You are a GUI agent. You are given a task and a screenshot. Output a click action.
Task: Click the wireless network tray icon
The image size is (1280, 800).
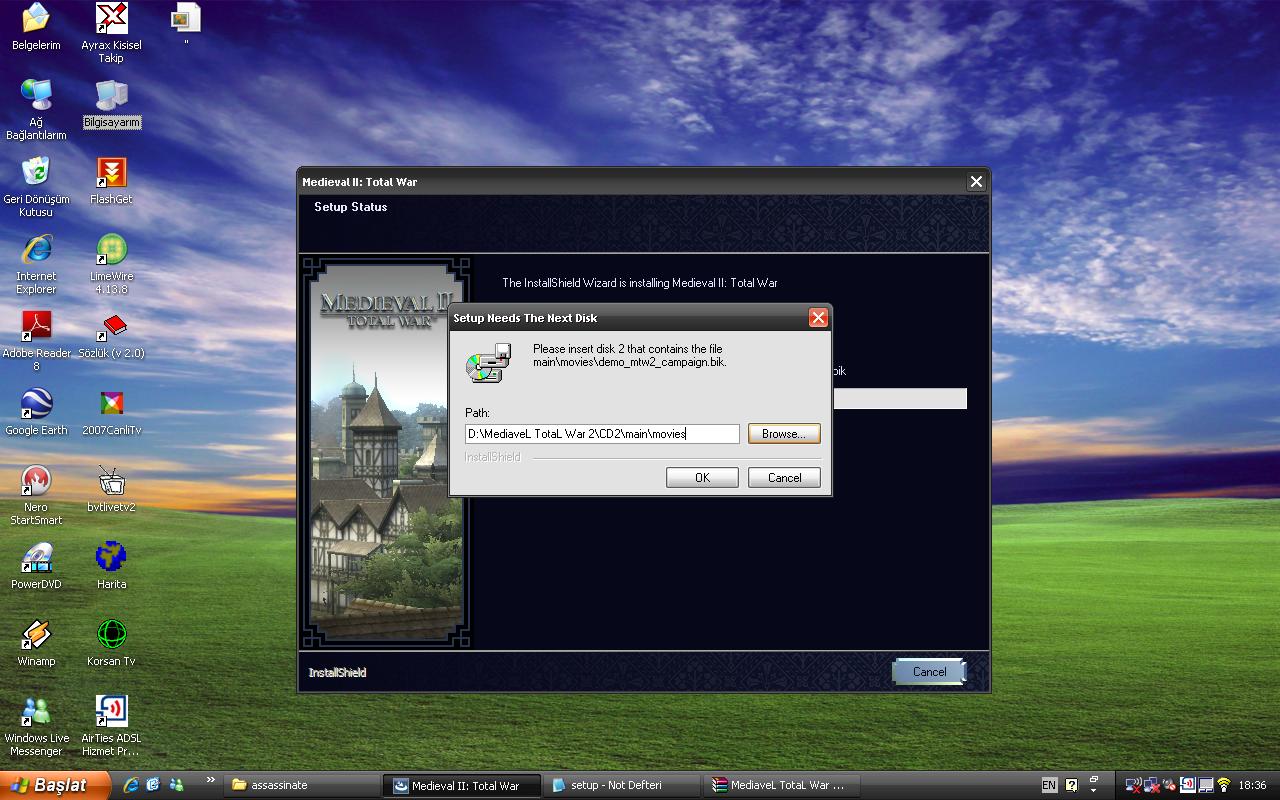point(1223,785)
